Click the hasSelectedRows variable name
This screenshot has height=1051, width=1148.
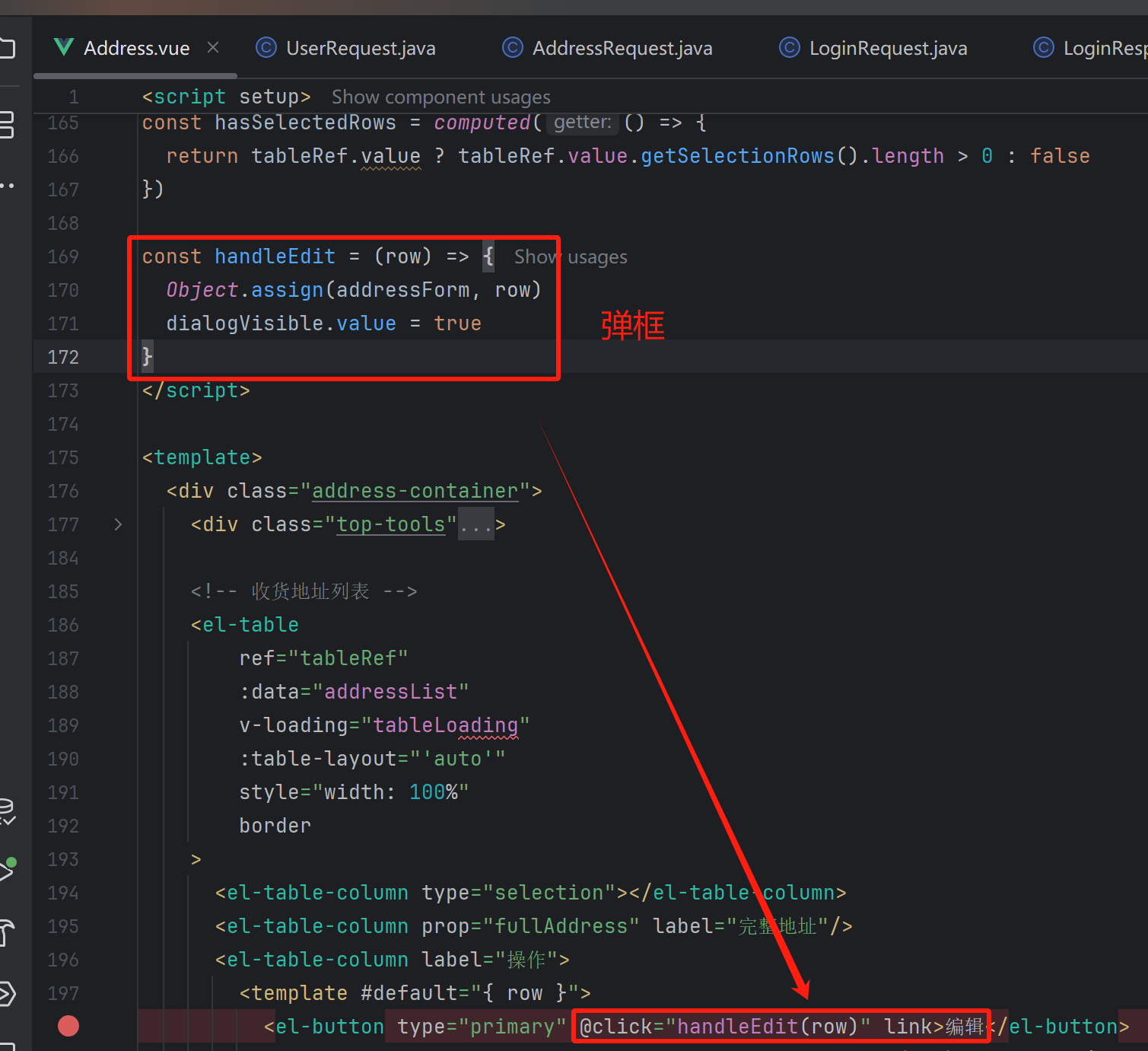305,123
